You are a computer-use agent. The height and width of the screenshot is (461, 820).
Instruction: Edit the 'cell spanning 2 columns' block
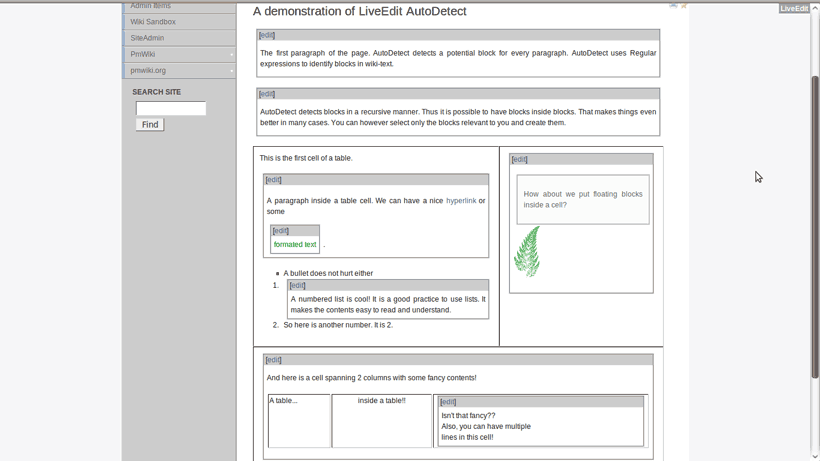[x=274, y=360]
